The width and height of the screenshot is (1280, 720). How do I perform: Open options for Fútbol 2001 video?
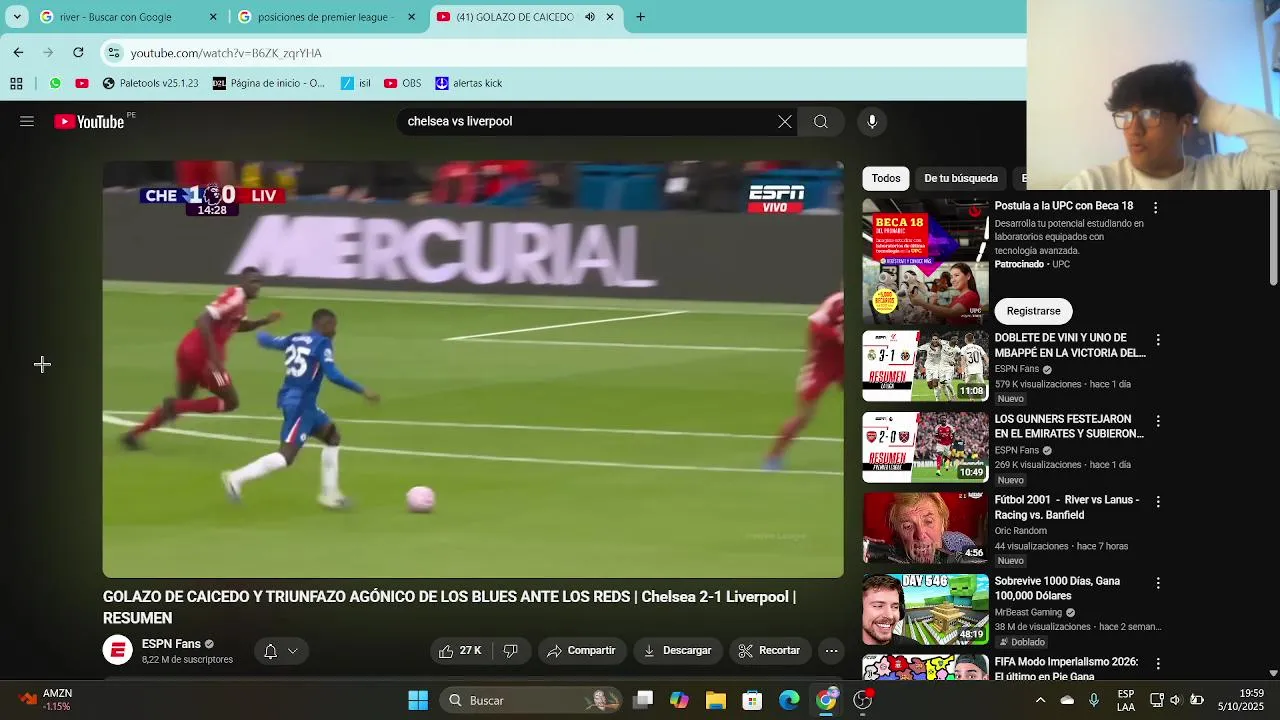1158,502
